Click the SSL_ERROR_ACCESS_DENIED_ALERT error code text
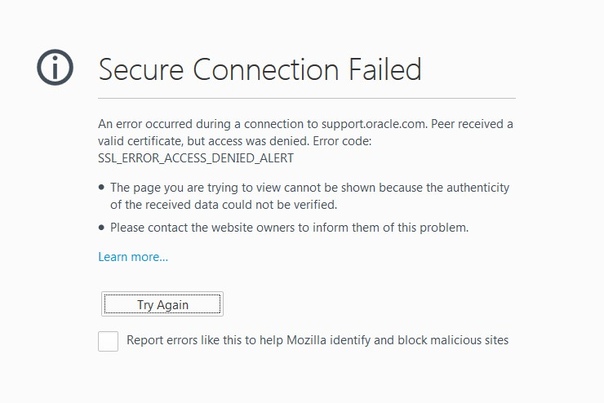Image resolution: width=604 pixels, height=403 pixels. pos(195,158)
